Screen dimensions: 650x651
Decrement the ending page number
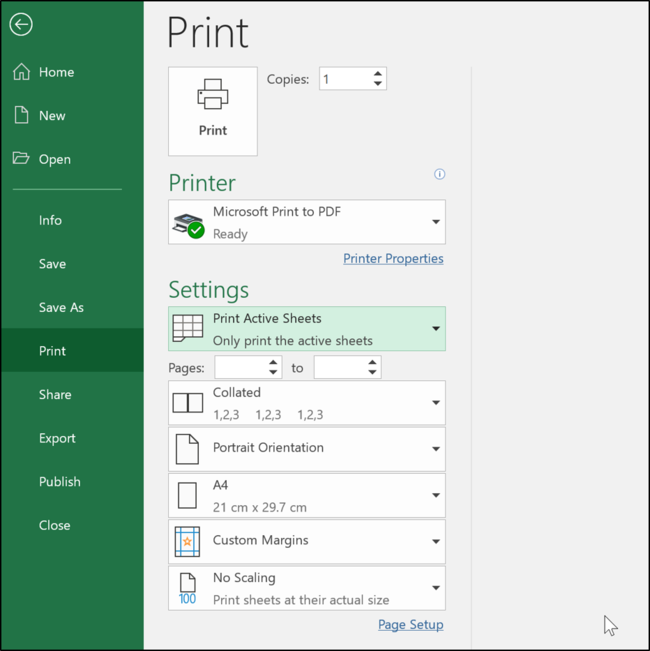(x=372, y=372)
